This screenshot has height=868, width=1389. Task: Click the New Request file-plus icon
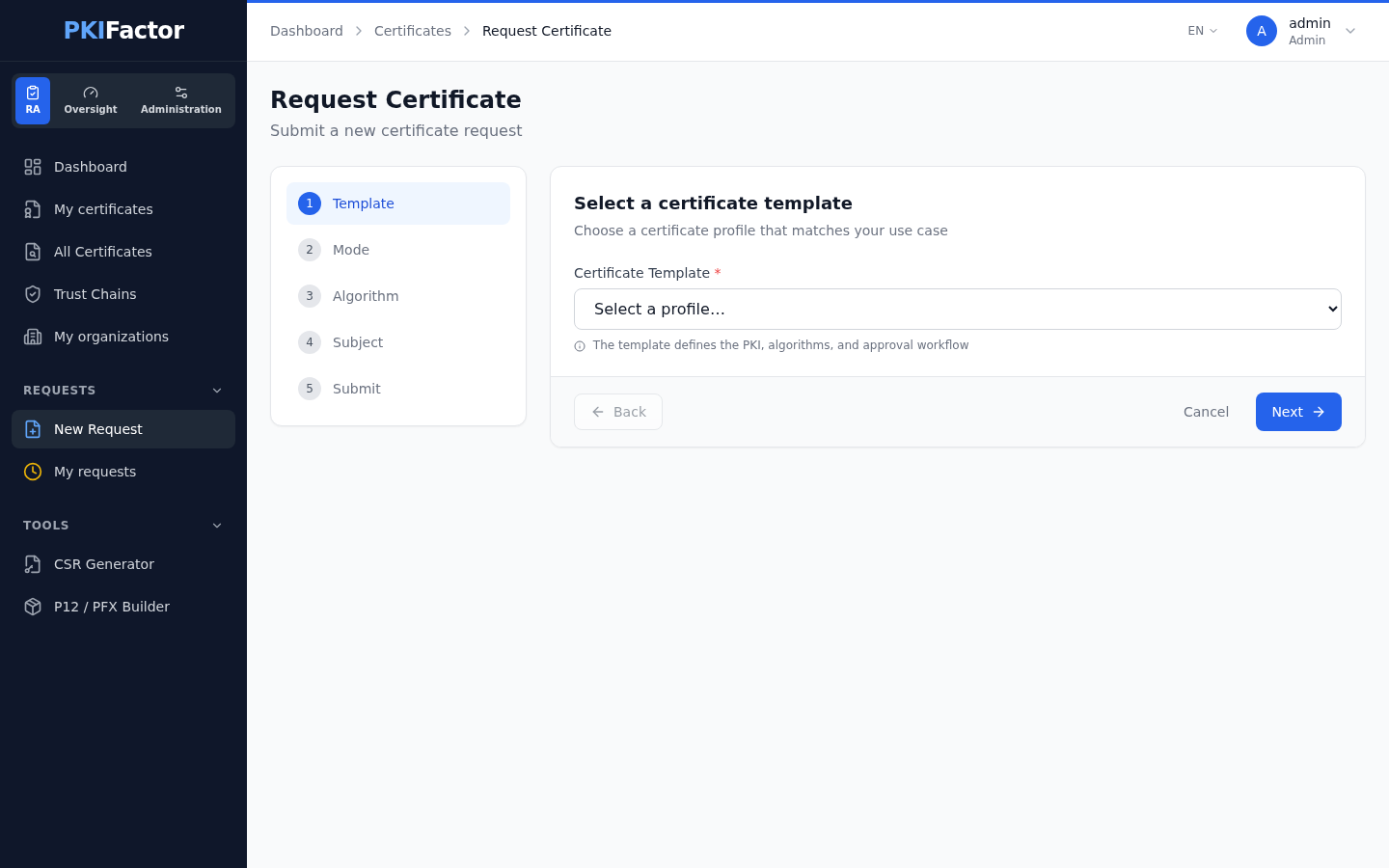(33, 429)
